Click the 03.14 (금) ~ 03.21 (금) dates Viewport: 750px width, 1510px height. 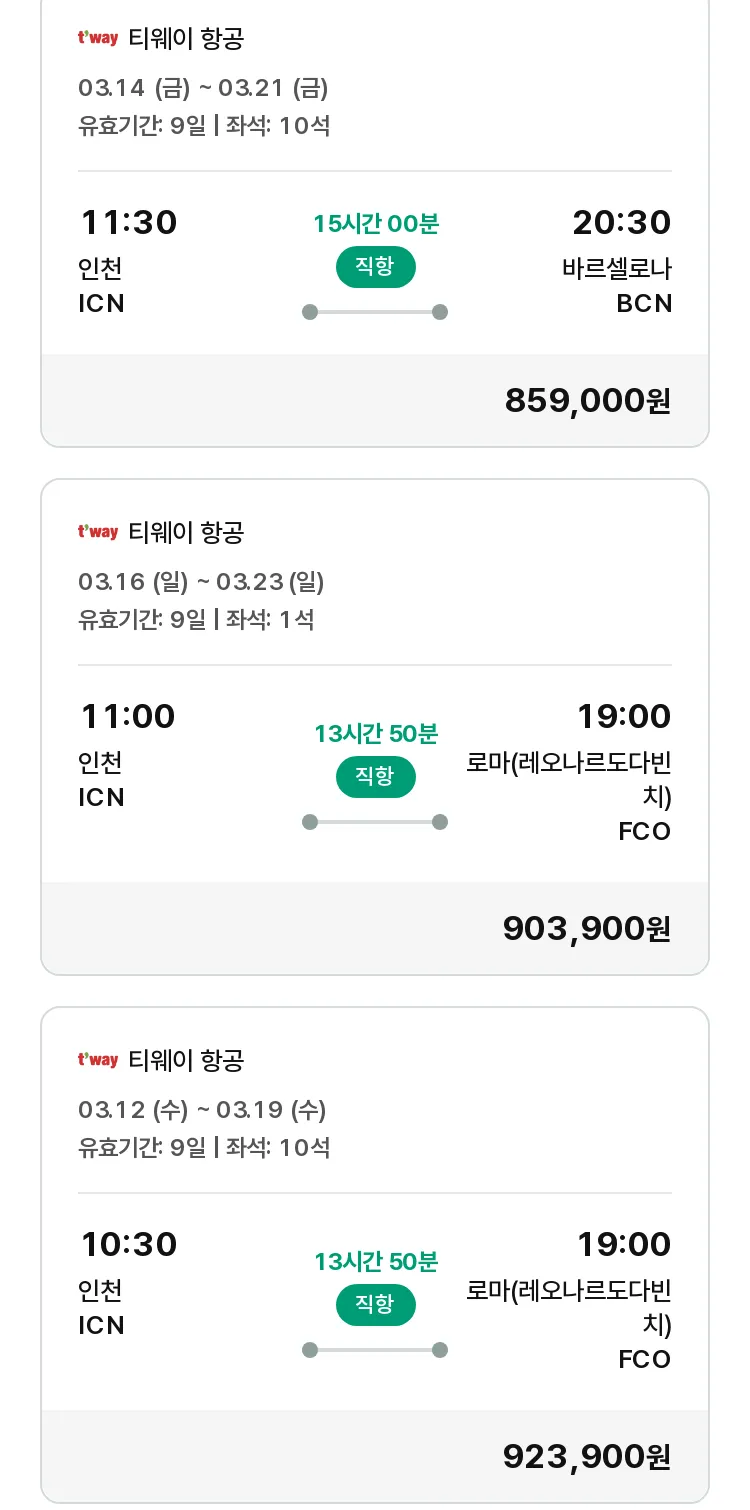pos(203,88)
